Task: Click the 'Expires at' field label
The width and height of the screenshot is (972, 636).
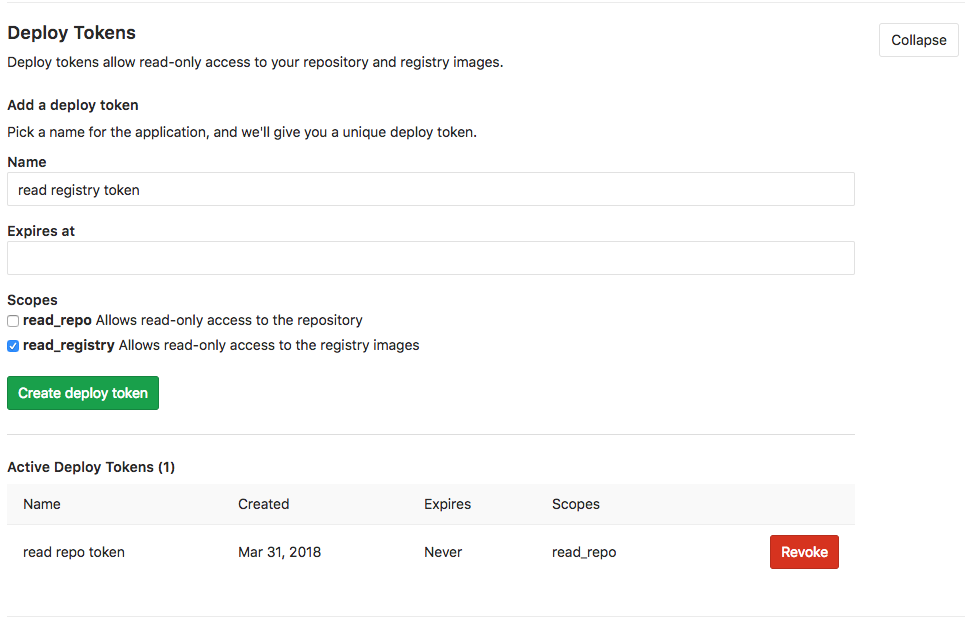Action: [41, 231]
